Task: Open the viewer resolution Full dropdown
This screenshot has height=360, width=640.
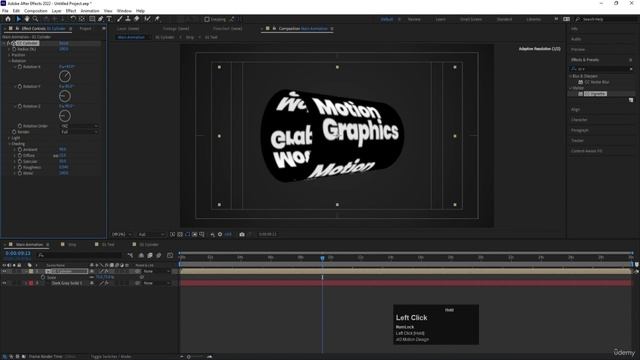Action: pos(151,234)
